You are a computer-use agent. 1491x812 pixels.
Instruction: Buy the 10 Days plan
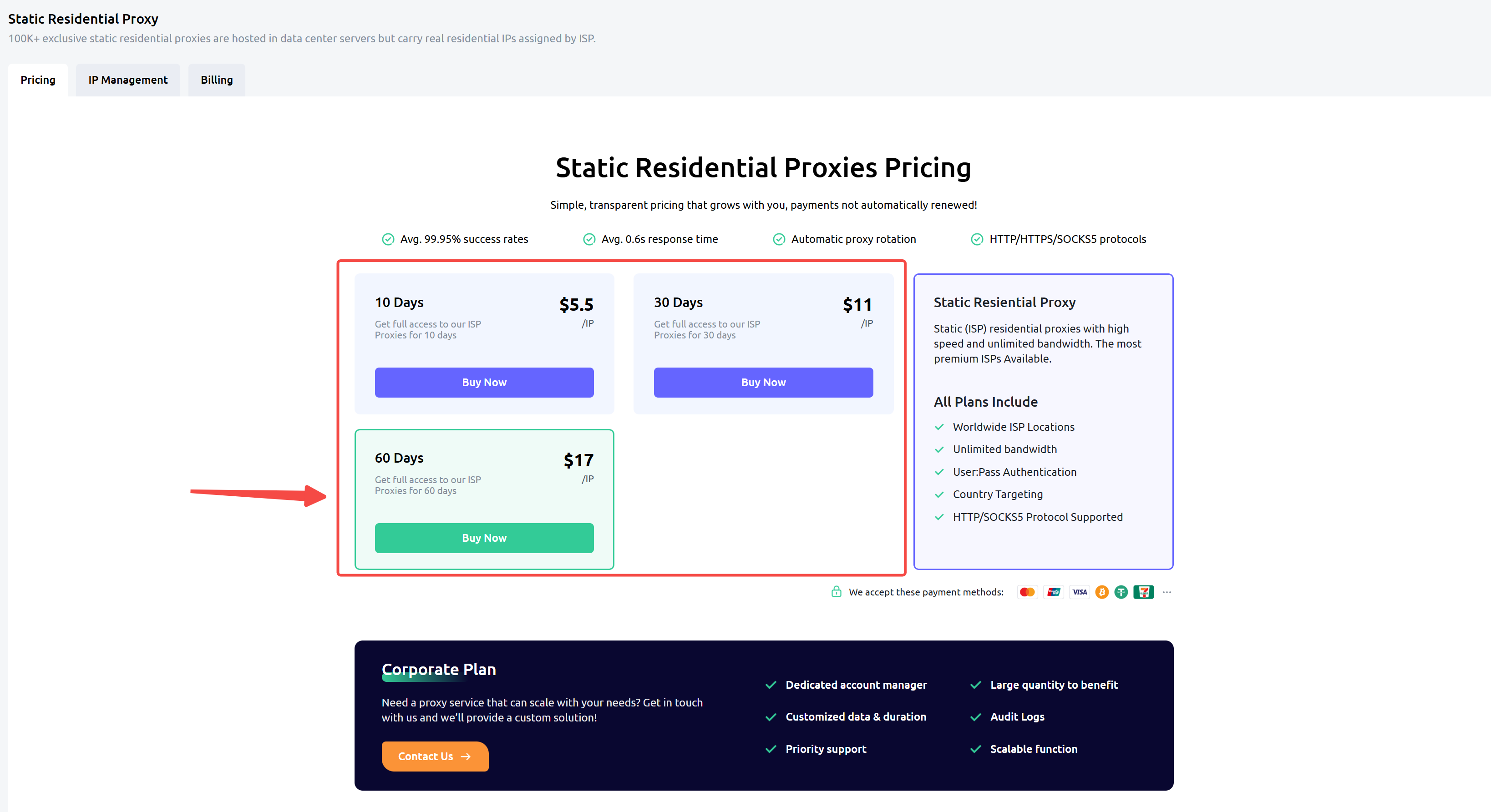pos(484,382)
